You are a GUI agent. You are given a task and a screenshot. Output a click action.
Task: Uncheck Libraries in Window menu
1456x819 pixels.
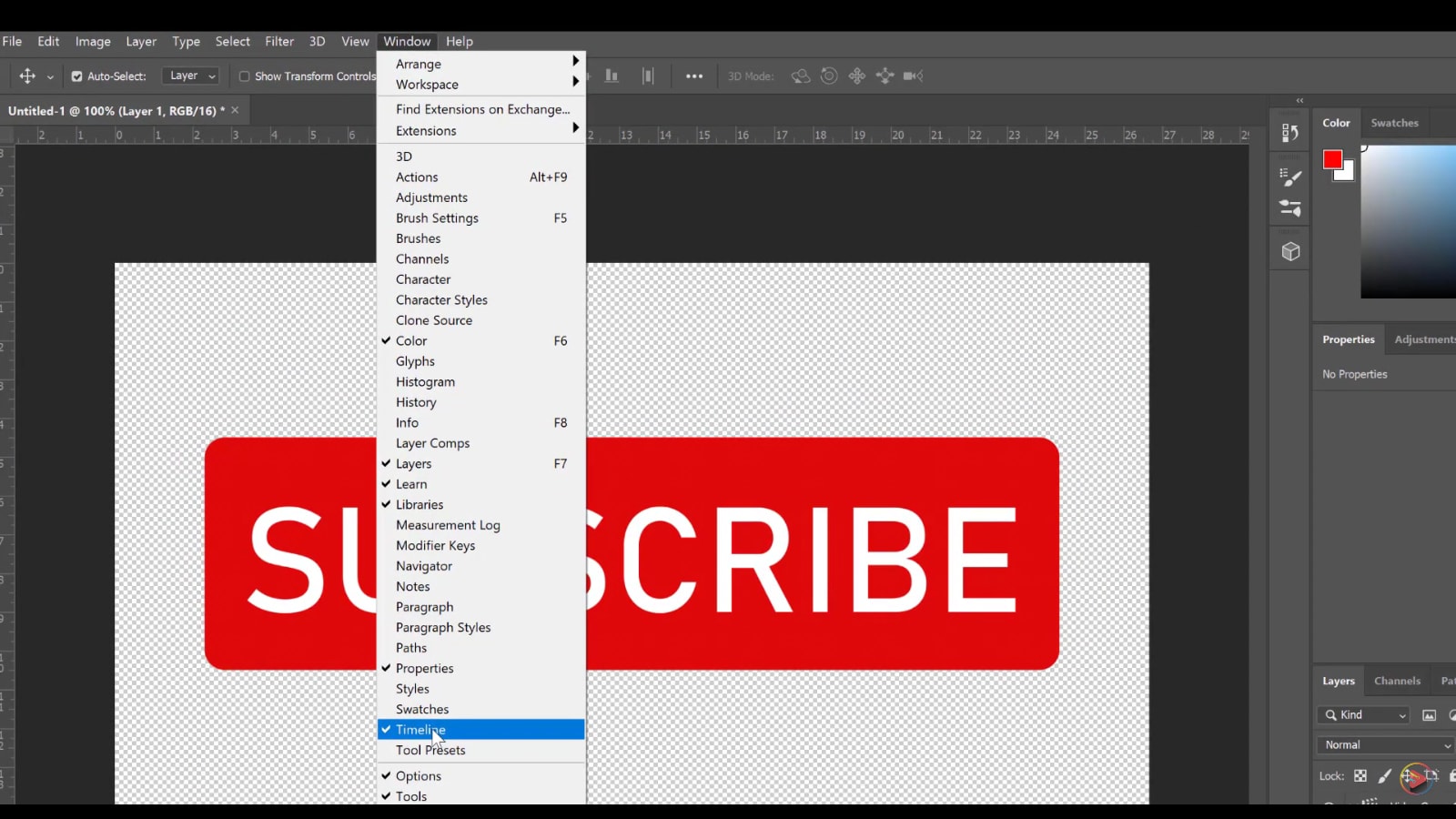pyautogui.click(x=480, y=505)
